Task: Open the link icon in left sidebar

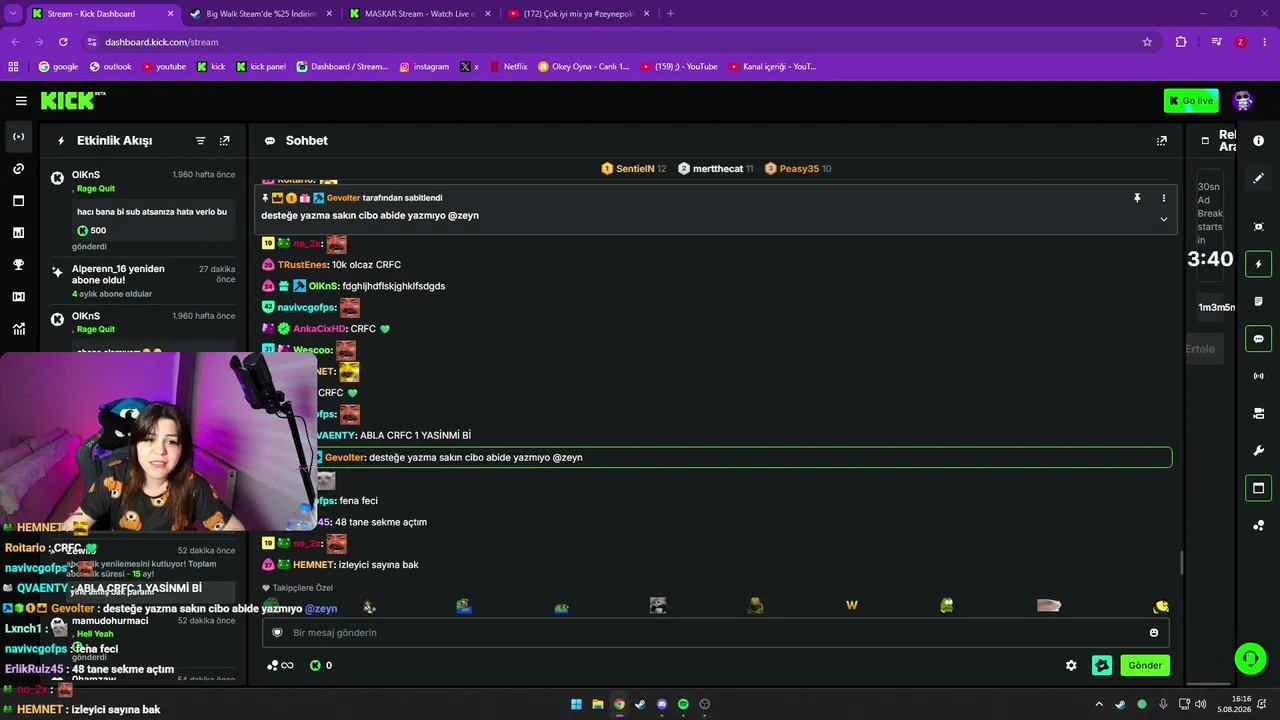Action: [x=19, y=169]
